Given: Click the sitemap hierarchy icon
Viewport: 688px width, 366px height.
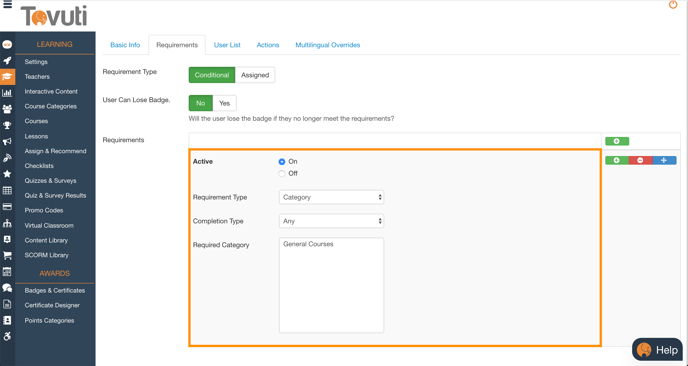Looking at the screenshot, I should coord(7,223).
